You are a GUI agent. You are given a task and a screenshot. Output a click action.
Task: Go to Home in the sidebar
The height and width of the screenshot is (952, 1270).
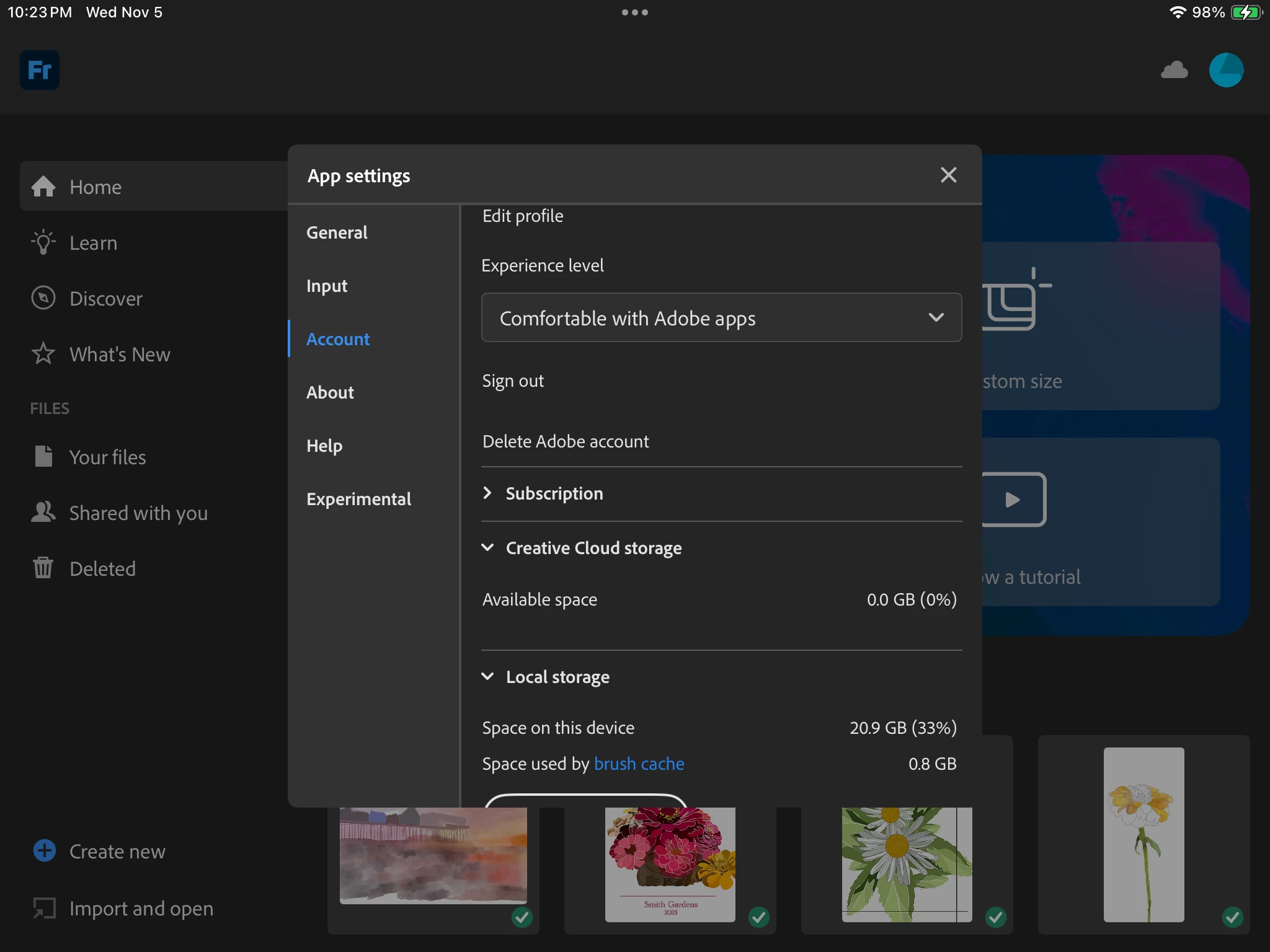pyautogui.click(x=95, y=187)
